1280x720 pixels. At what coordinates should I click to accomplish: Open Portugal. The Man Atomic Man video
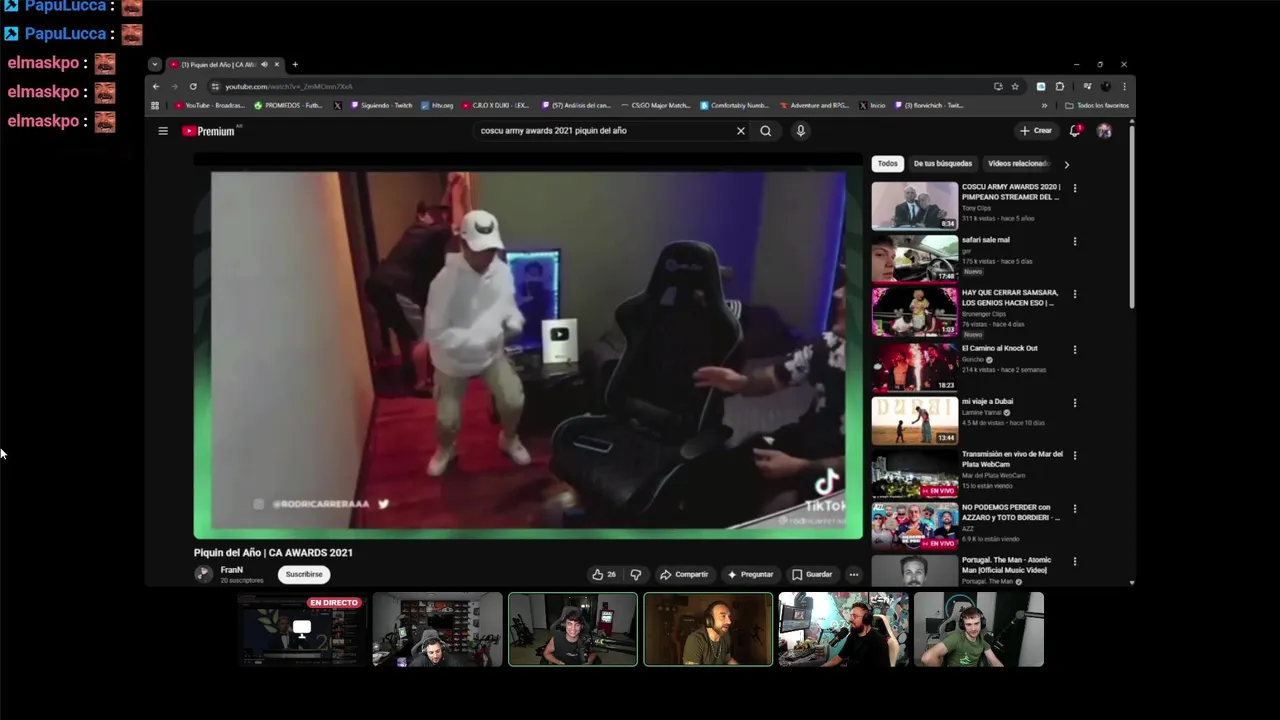[1006, 565]
